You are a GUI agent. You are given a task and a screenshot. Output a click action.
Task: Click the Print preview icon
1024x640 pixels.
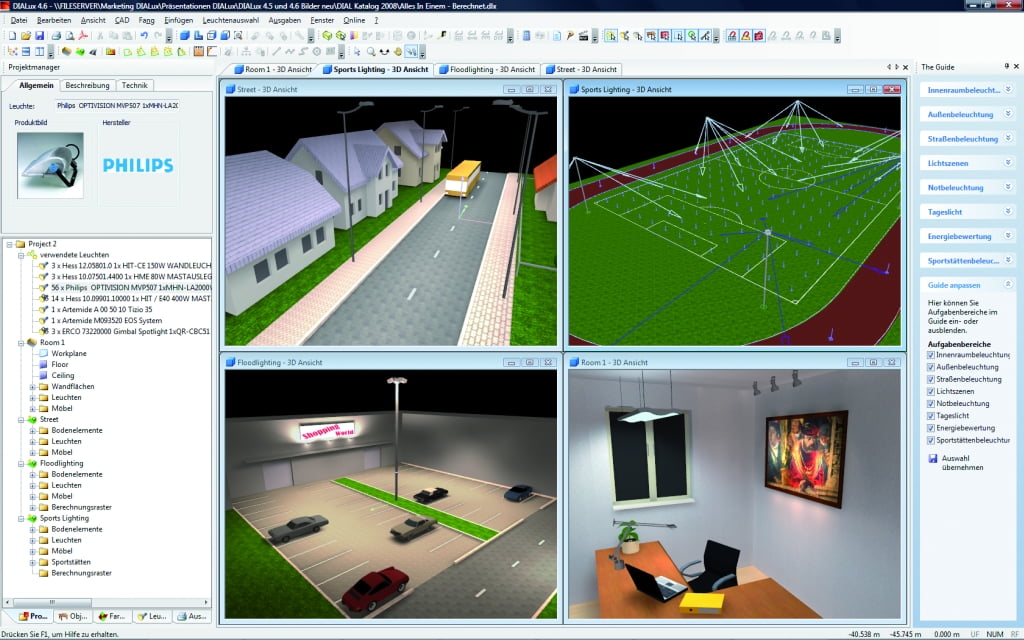[70, 36]
